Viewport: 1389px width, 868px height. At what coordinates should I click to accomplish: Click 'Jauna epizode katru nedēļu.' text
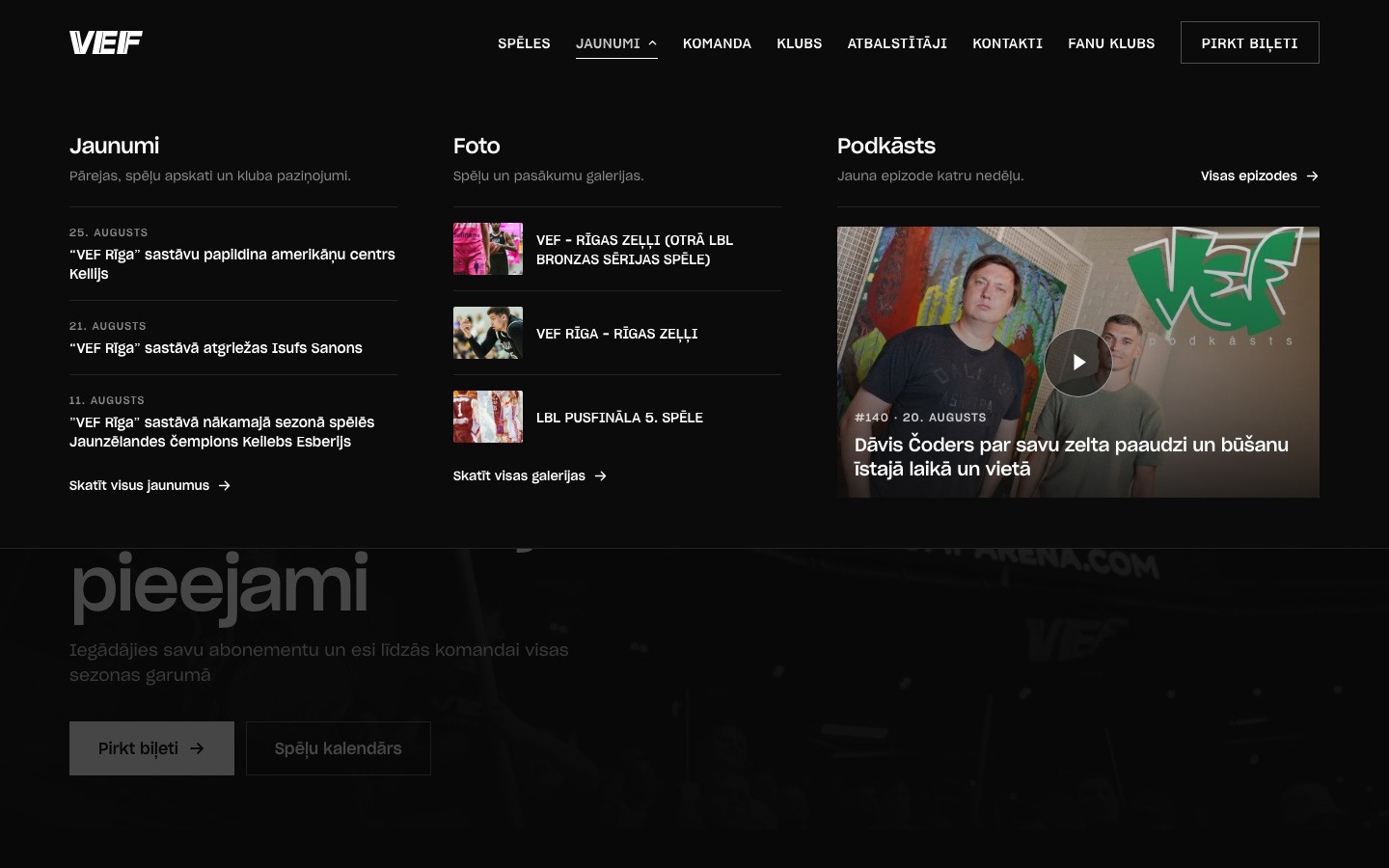tap(931, 176)
